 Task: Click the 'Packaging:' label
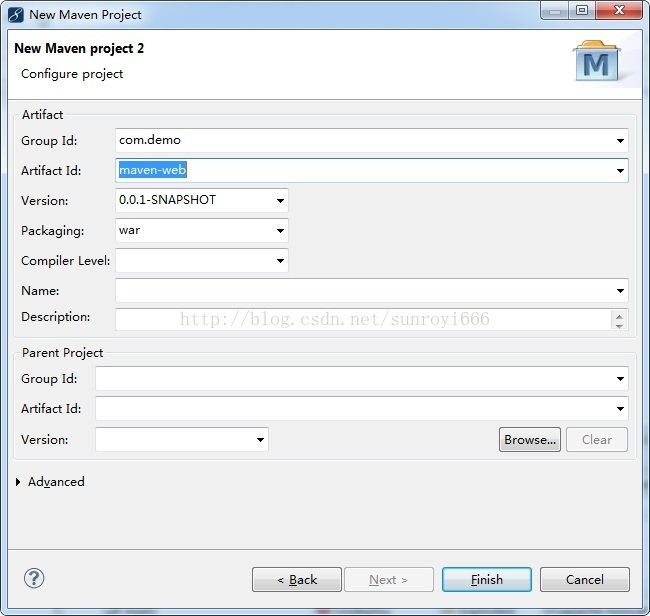tap(53, 231)
